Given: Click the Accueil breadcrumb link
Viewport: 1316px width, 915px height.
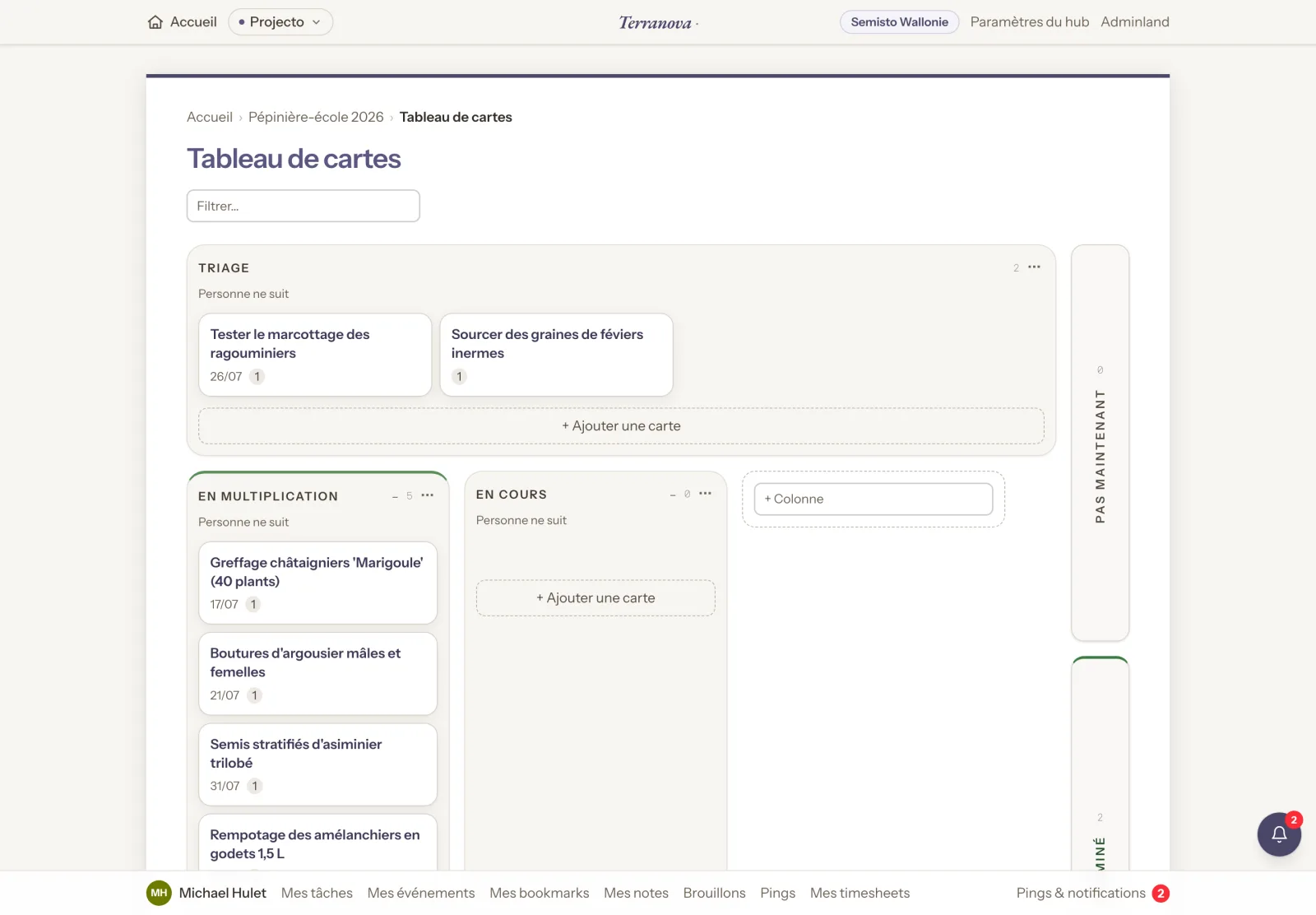Looking at the screenshot, I should point(210,117).
